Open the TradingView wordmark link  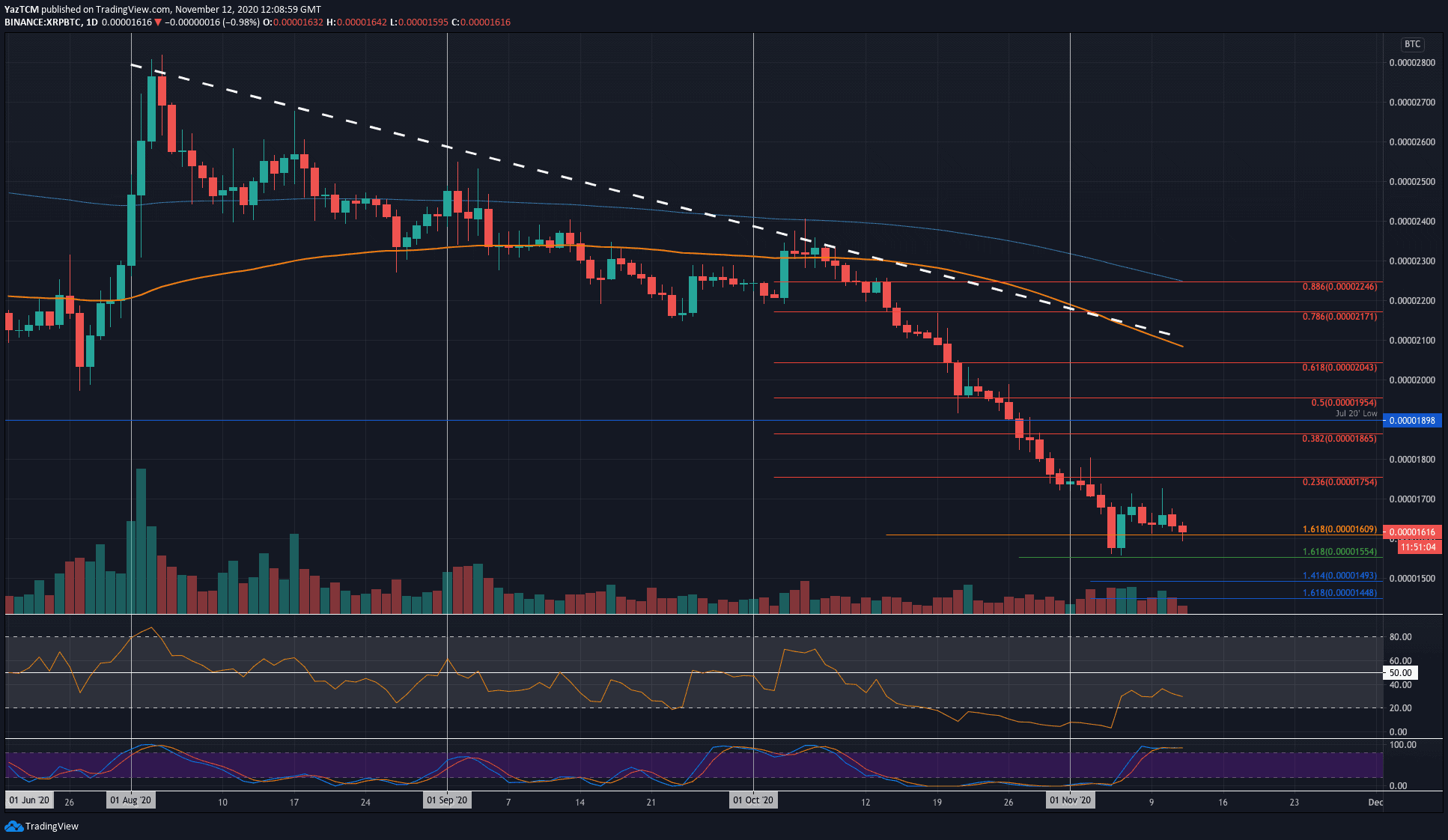pyautogui.click(x=52, y=827)
